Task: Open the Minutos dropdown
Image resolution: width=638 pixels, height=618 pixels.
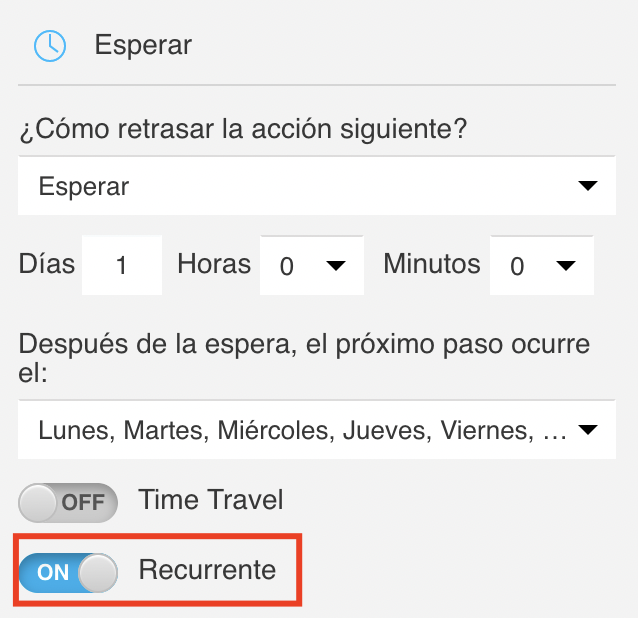Action: click(x=542, y=265)
